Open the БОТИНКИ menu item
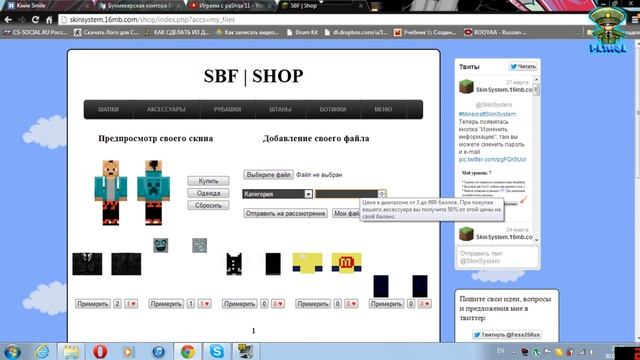 coord(333,109)
